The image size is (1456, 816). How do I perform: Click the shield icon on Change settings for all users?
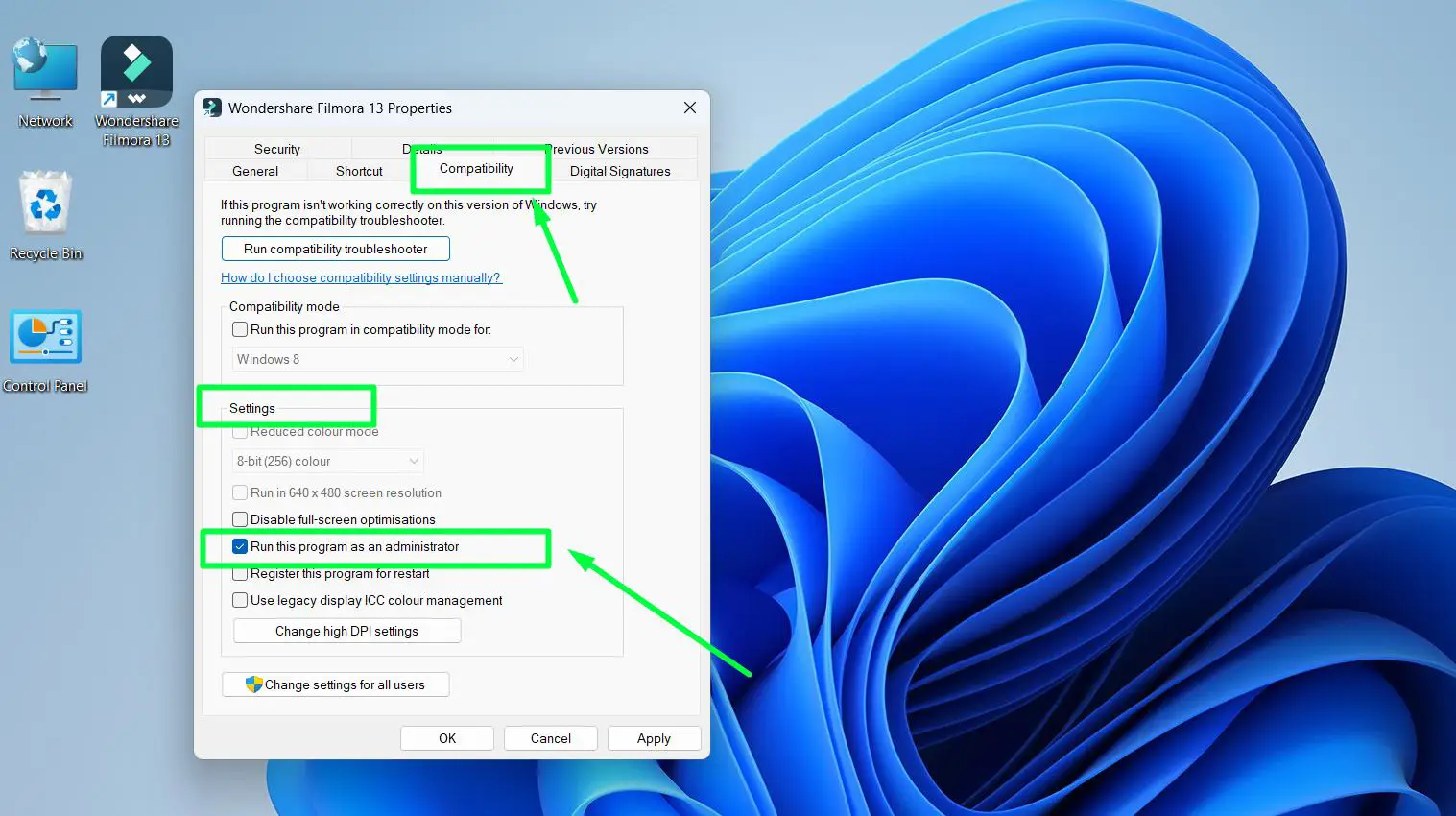254,684
